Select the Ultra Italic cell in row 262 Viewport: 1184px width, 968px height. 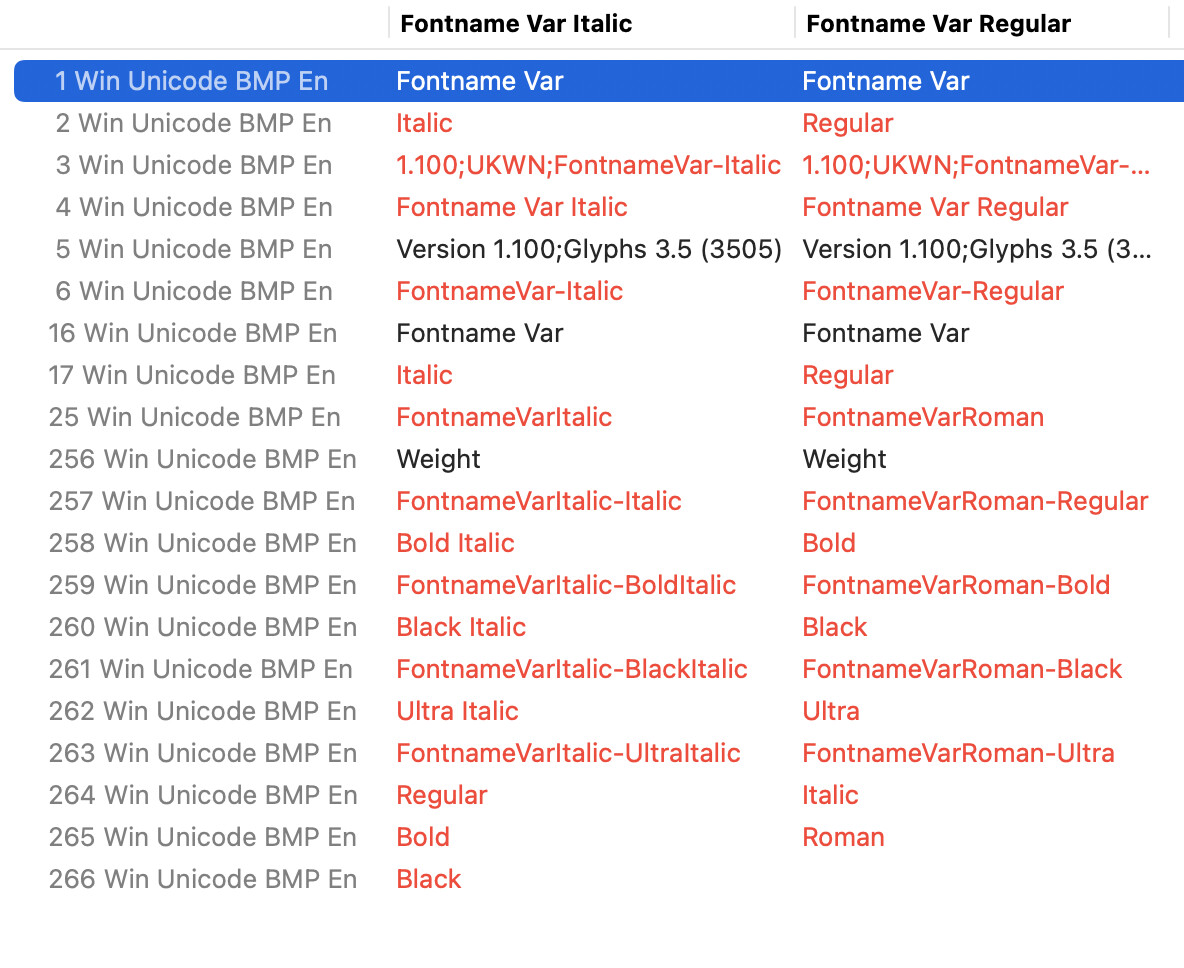pos(457,711)
